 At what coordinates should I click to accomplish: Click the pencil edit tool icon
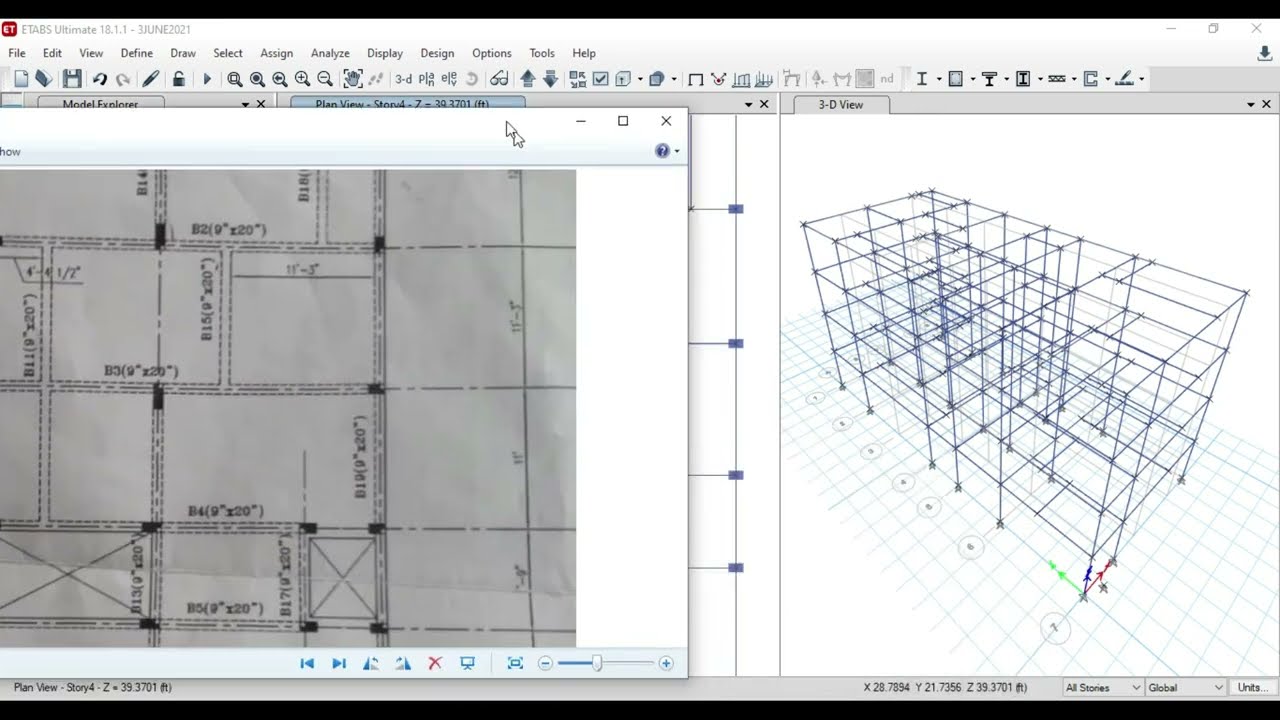151,79
